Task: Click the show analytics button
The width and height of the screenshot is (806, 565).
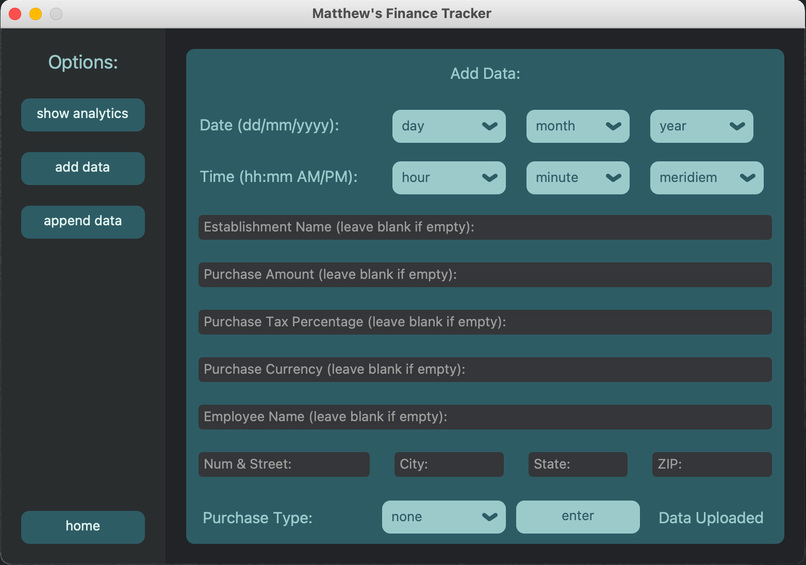Action: [83, 114]
